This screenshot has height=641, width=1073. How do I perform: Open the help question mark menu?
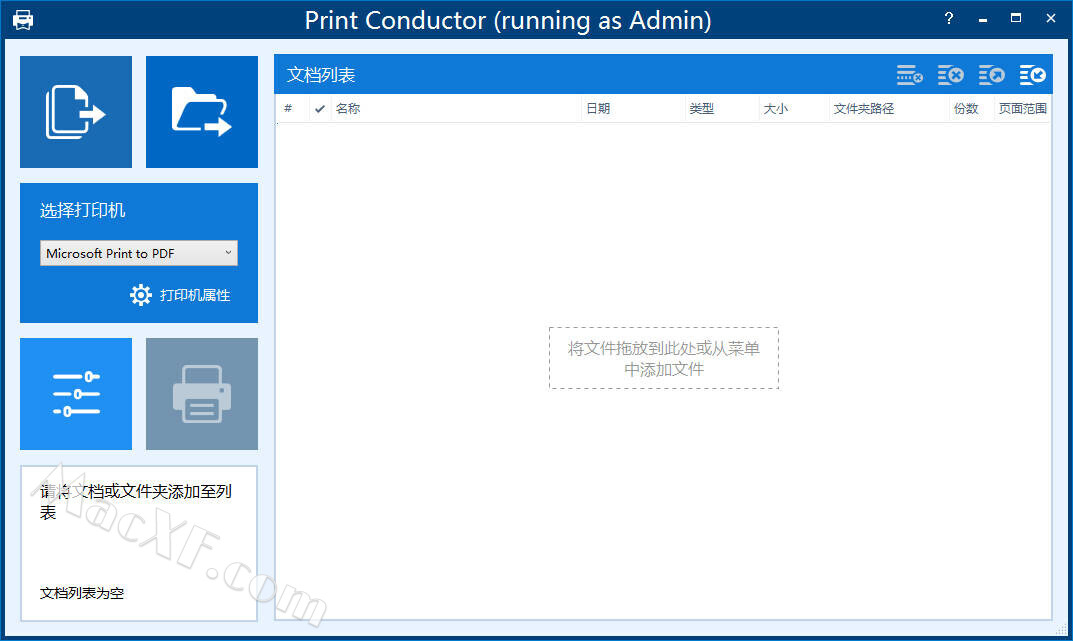(948, 19)
